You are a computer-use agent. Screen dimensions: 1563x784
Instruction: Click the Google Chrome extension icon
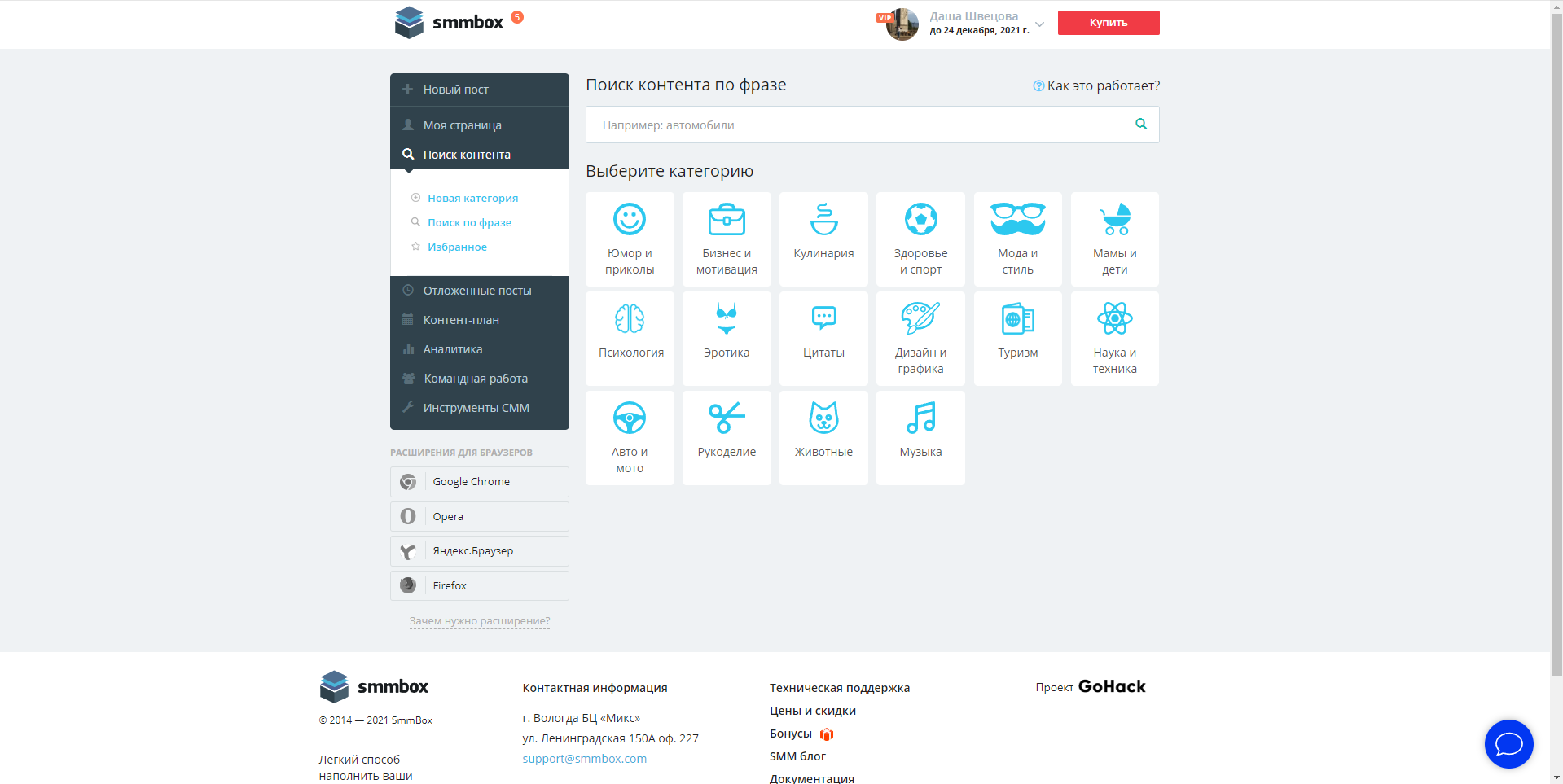(x=408, y=482)
